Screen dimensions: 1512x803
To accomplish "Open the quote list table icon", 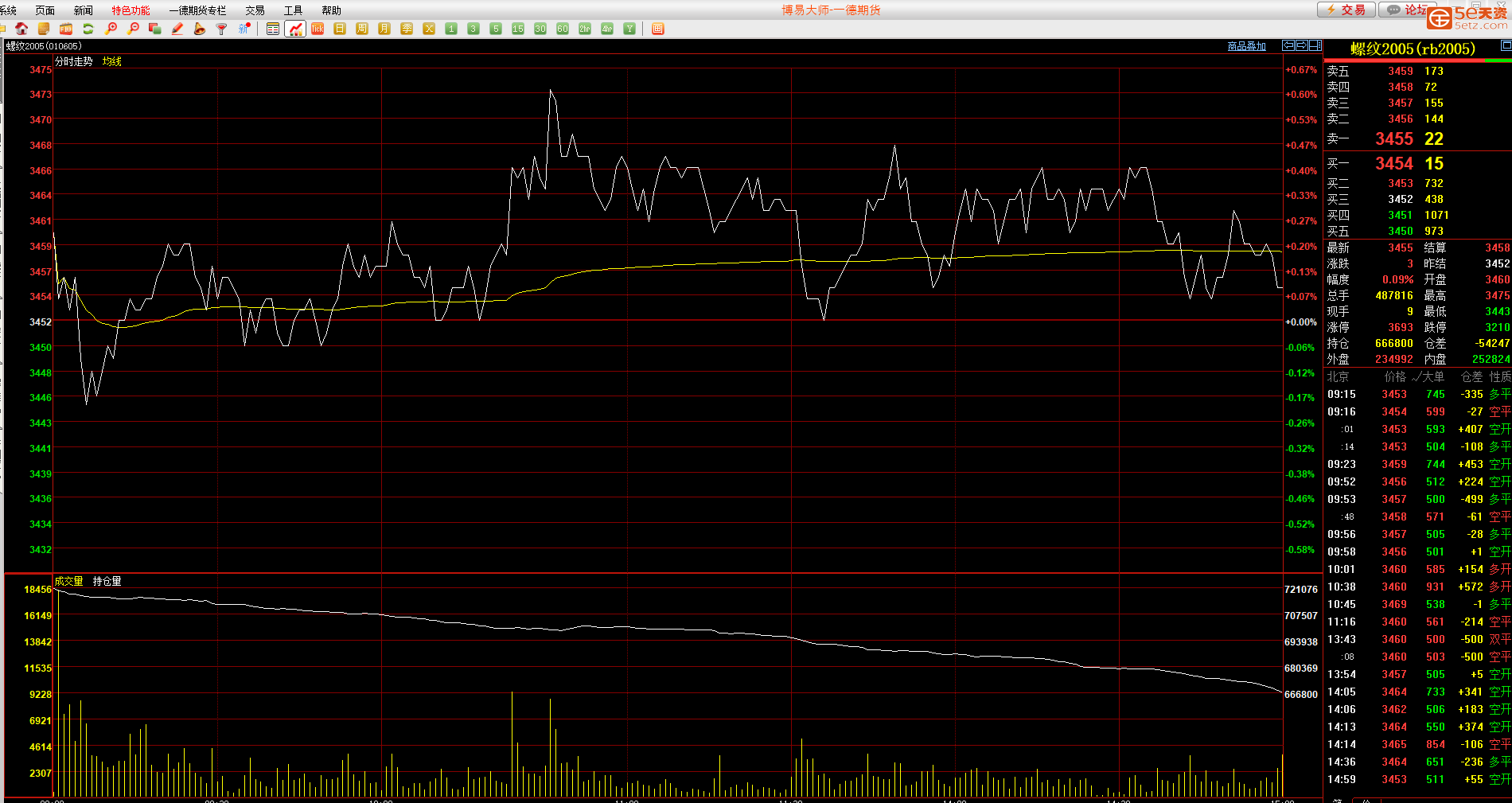I will (x=273, y=29).
